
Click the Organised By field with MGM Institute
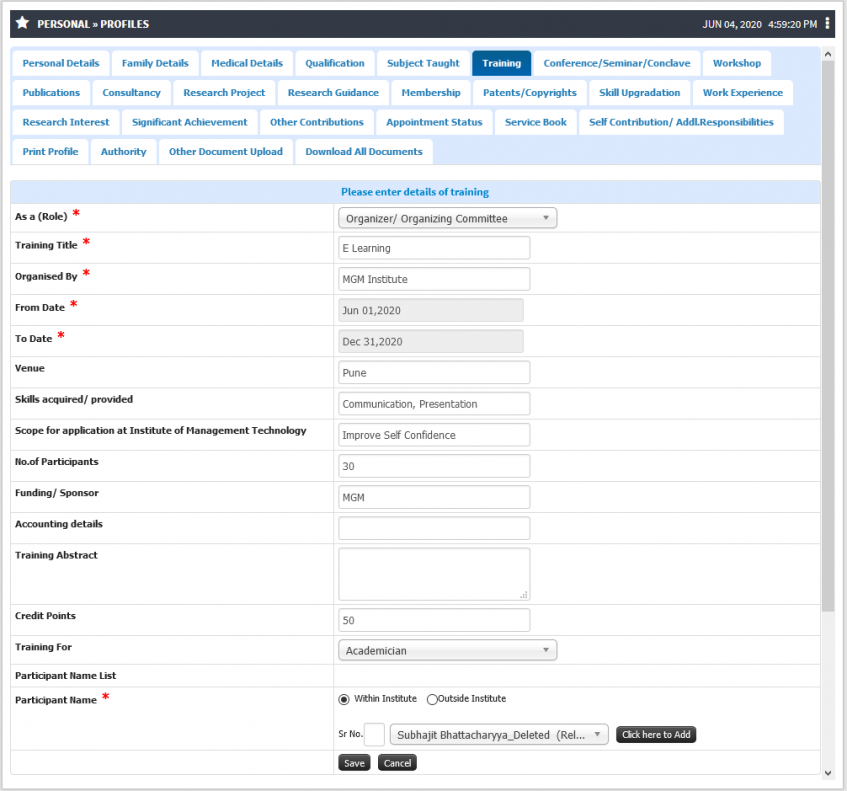(x=434, y=279)
